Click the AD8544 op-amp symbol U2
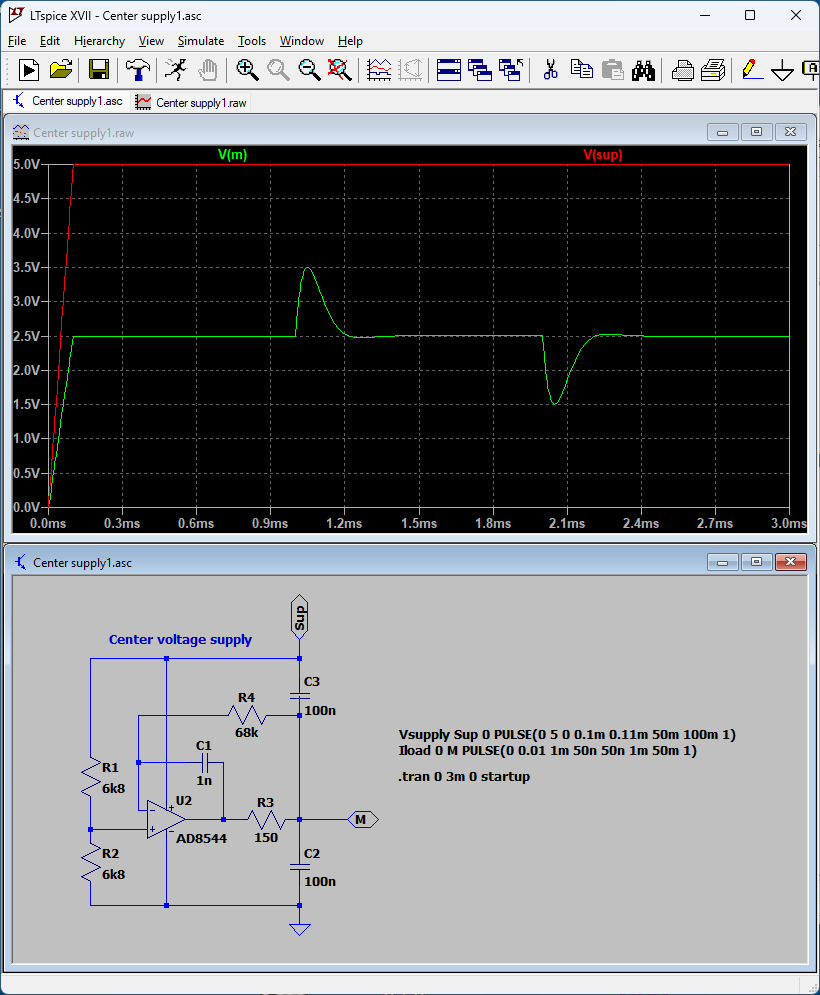 tap(165, 819)
